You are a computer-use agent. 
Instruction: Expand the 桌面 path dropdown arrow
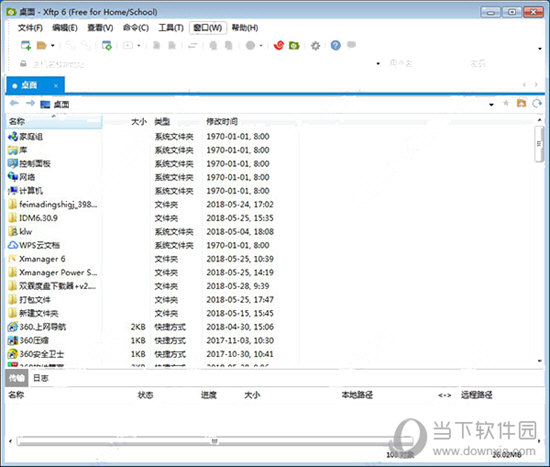point(491,104)
